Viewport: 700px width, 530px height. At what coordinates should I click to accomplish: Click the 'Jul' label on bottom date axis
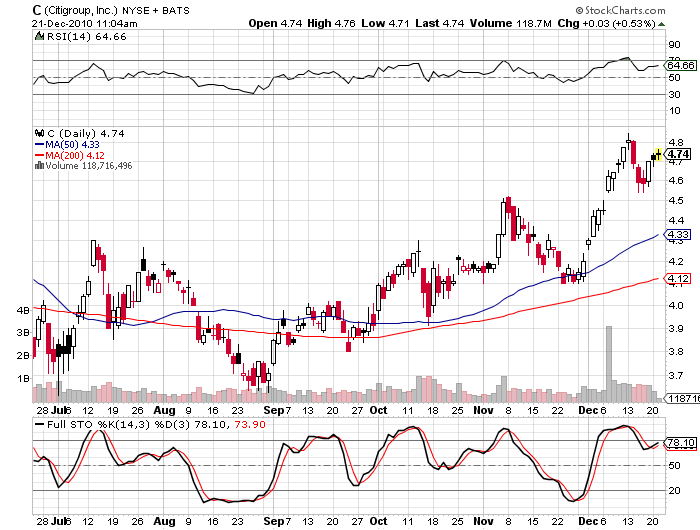click(x=58, y=521)
